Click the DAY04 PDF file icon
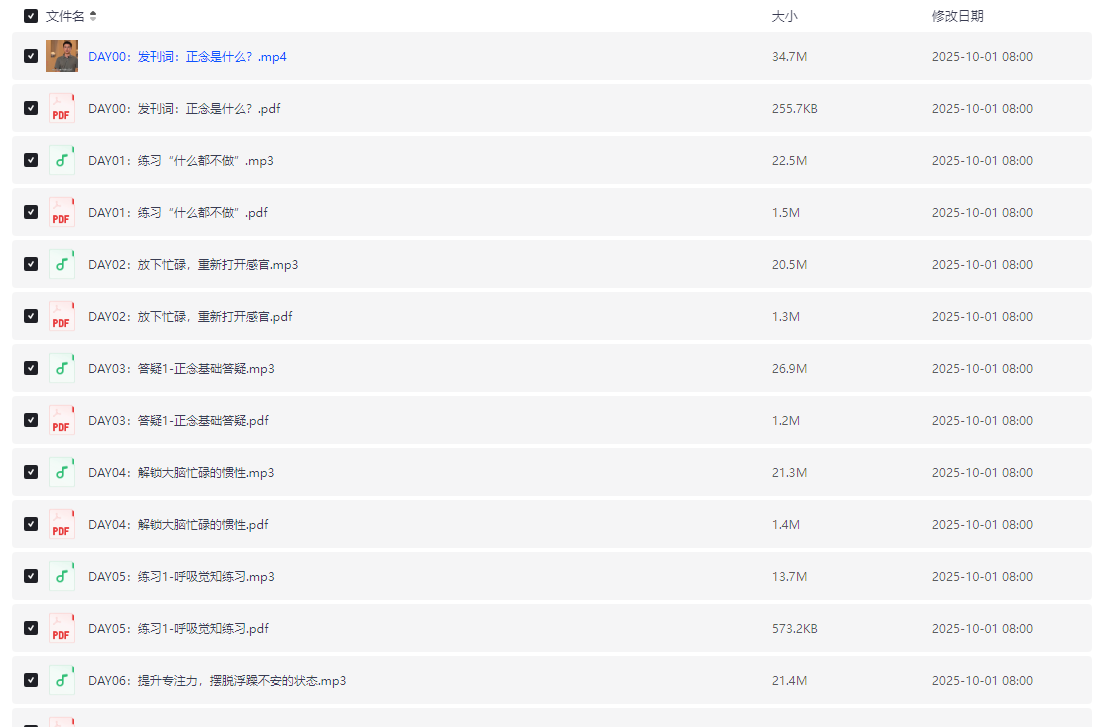 point(61,524)
